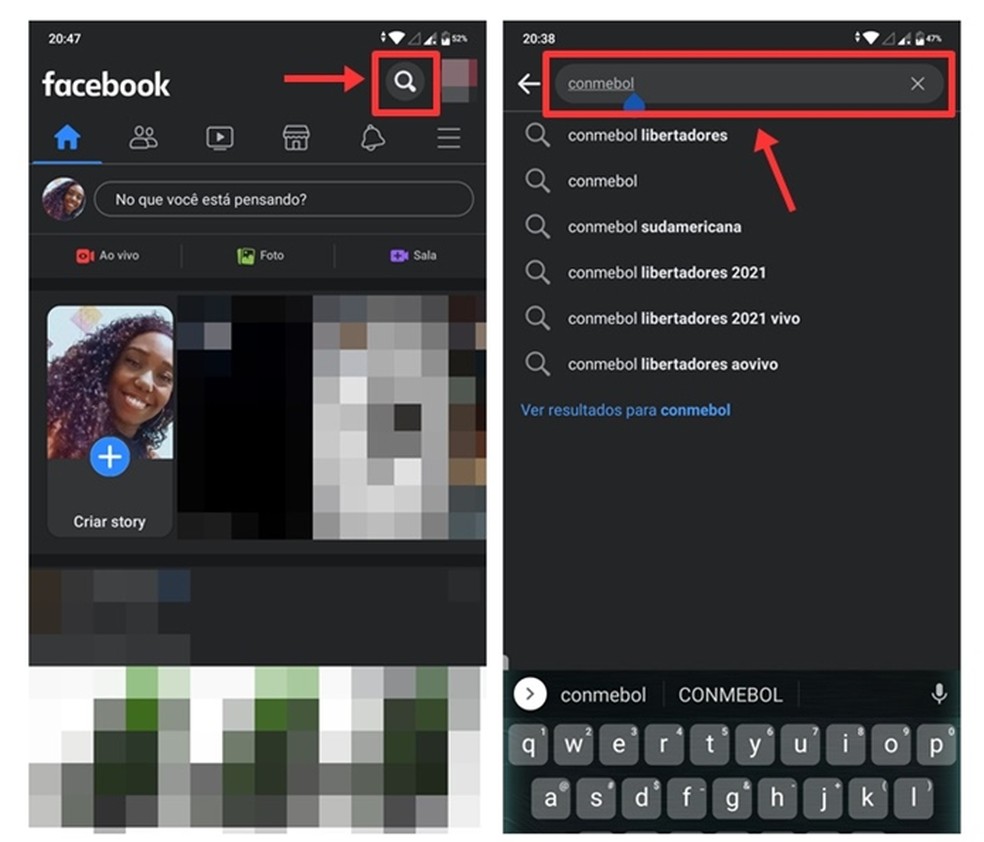Screen dimensions: 984x842
Task: Tap the magnifier icon beside 'conmebol libertadores aovivo'
Action: click(537, 363)
